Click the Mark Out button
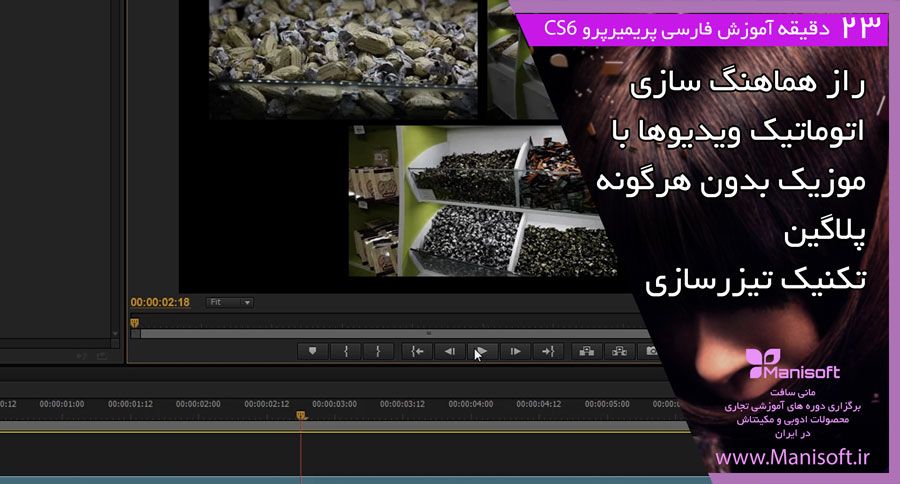Image resolution: width=900 pixels, height=484 pixels. 378,351
